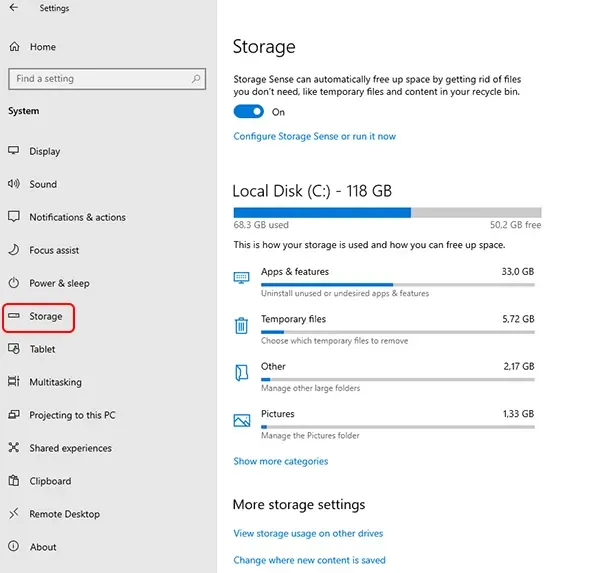Viewport: 600px width, 573px height.
Task: Click the Local Disk C usage bar
Action: 387,212
